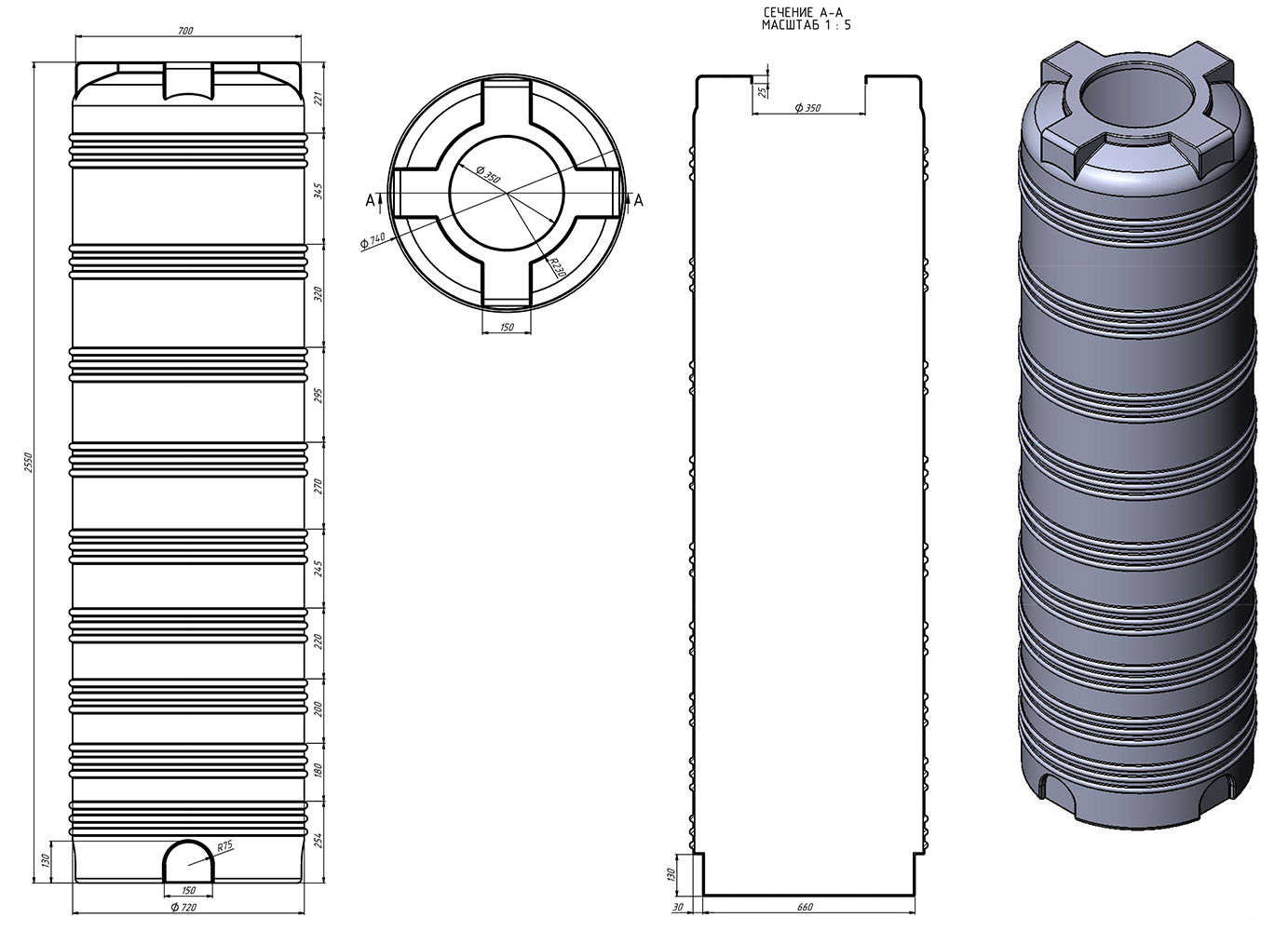1288x931 pixels.
Task: Select the 660 base width dimension
Action: click(x=806, y=907)
